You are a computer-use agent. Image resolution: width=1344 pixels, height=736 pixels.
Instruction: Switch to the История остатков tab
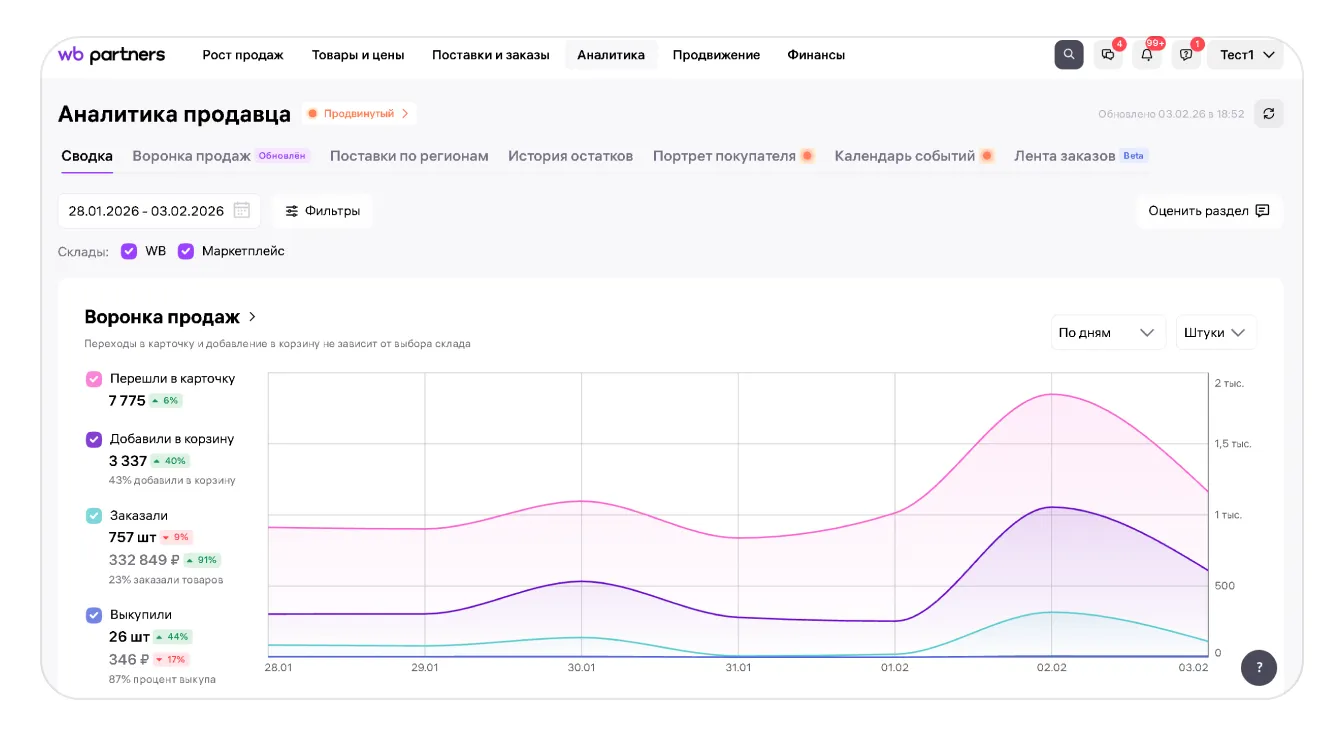click(x=570, y=156)
